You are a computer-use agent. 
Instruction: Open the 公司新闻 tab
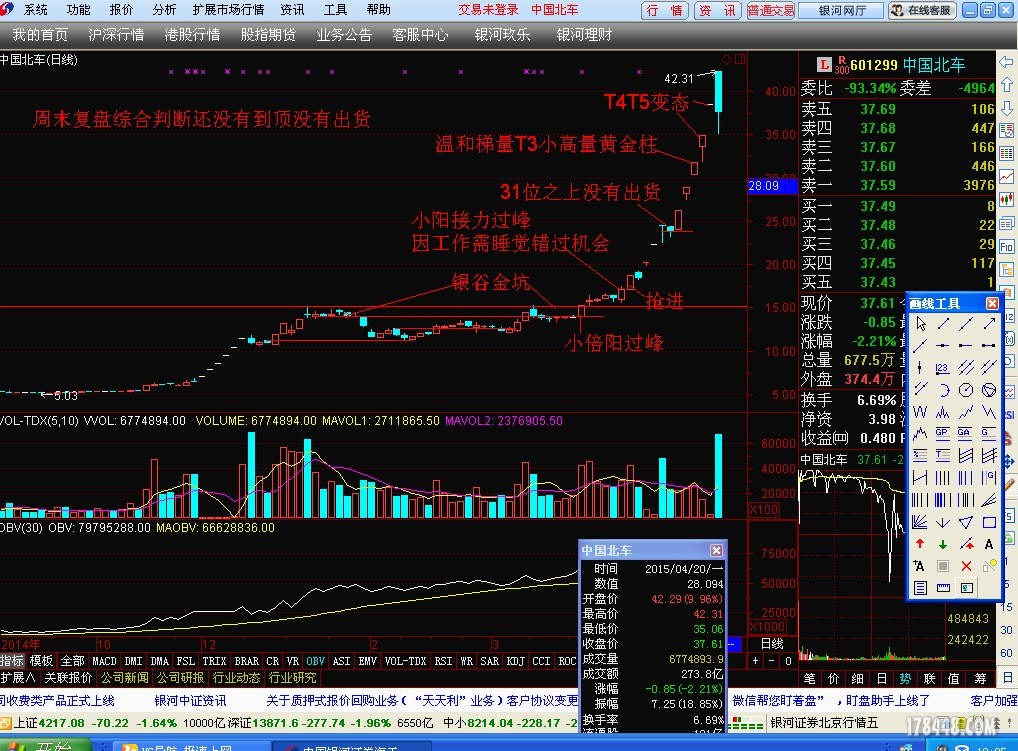tap(124, 678)
